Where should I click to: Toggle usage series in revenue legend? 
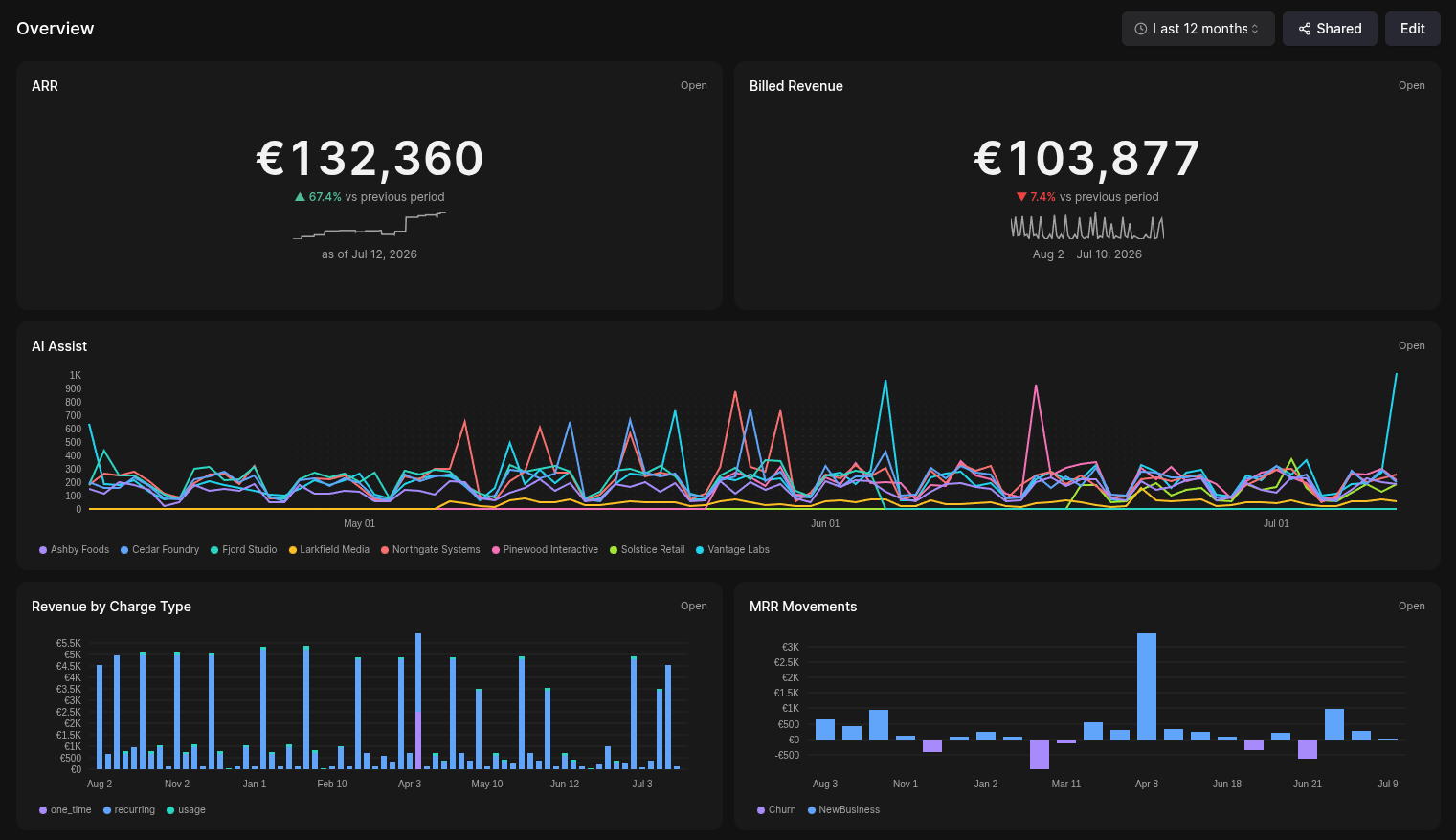(x=186, y=810)
